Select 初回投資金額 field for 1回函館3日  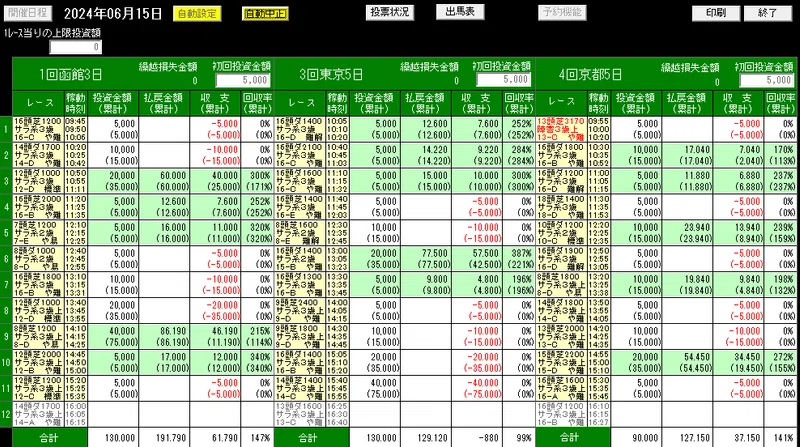243,80
